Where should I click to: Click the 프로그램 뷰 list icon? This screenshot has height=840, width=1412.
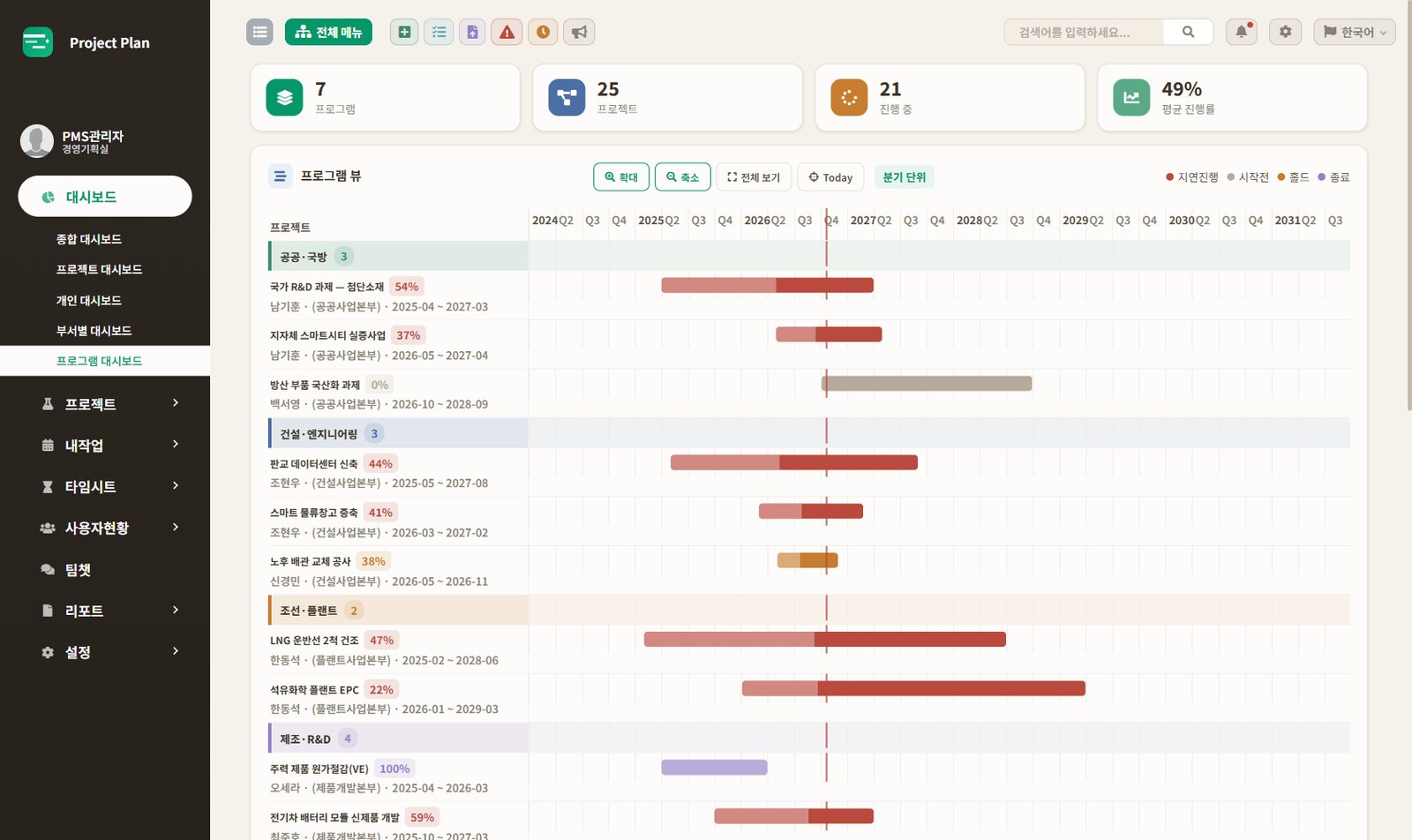coord(281,176)
